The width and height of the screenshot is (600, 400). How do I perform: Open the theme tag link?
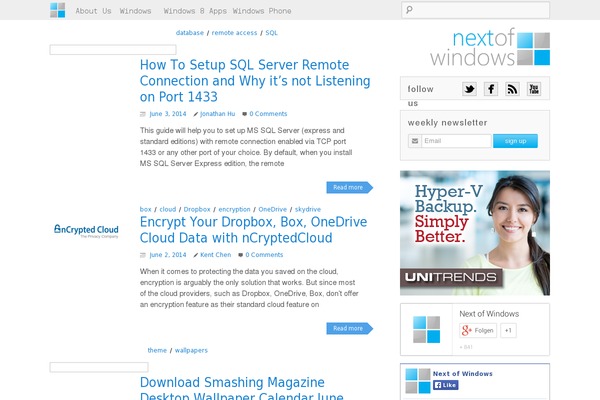(x=157, y=350)
